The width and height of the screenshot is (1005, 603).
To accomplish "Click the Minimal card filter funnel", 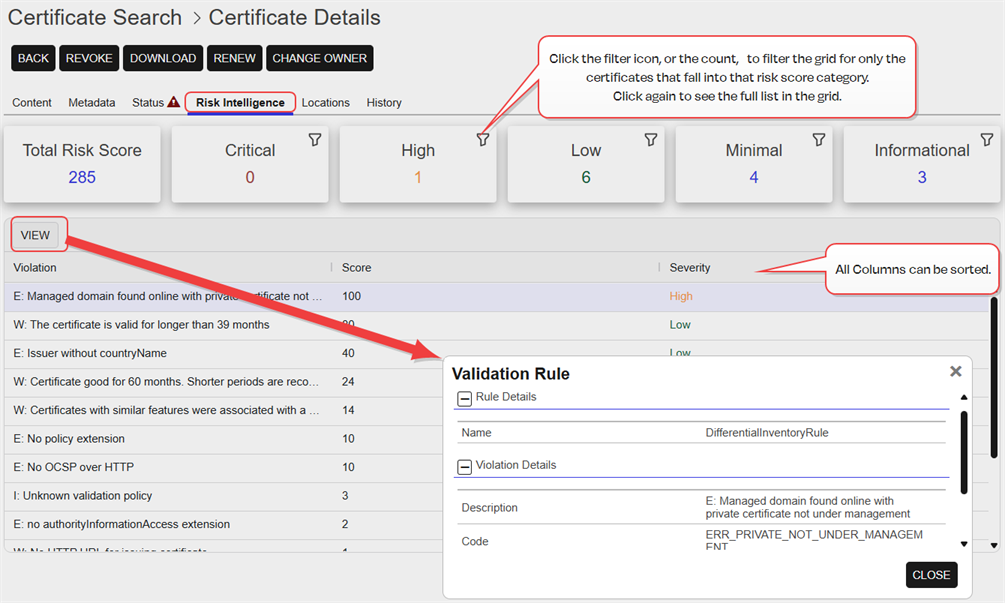I will (x=819, y=140).
